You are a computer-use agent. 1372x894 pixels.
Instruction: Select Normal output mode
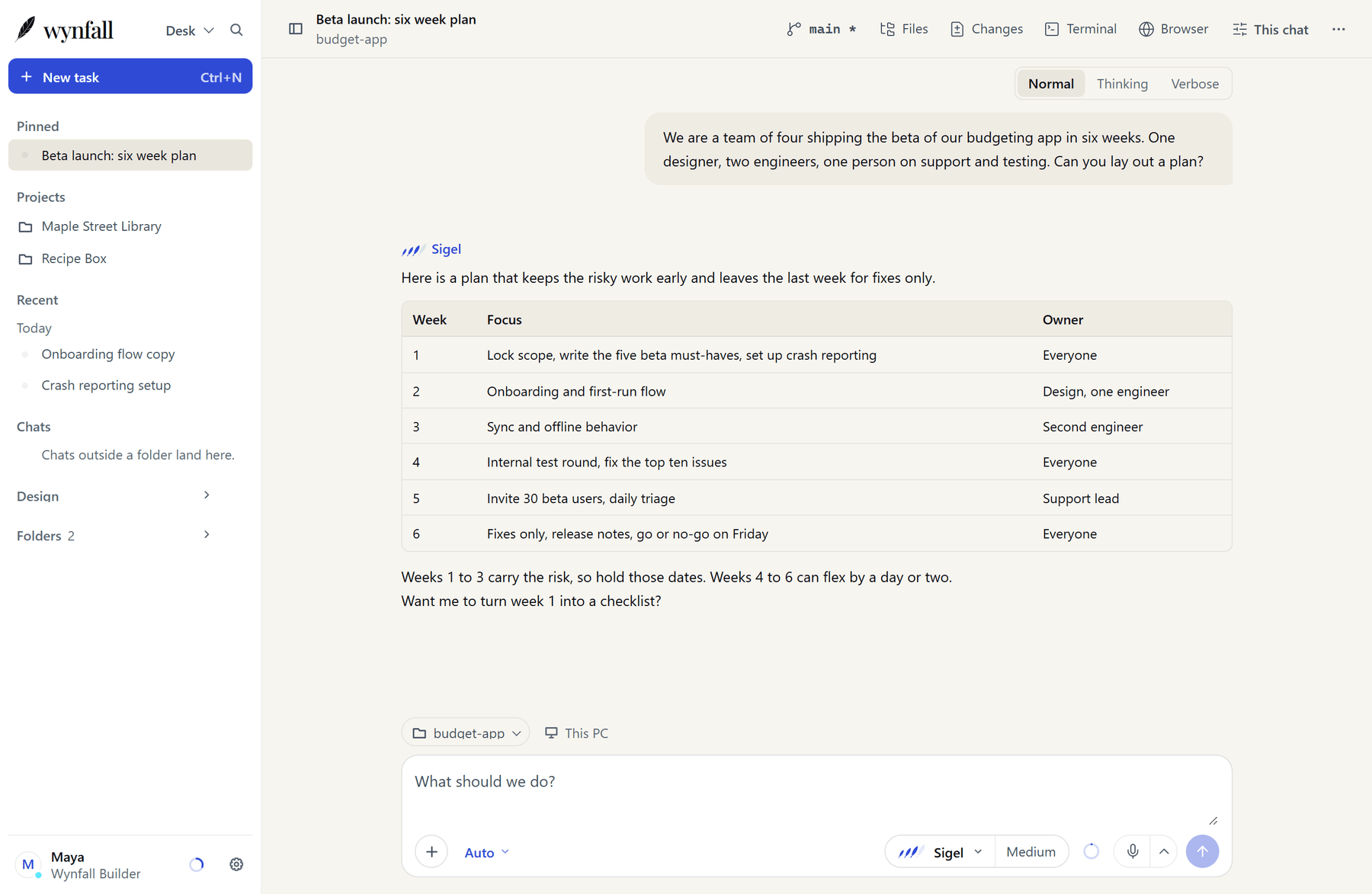(x=1050, y=84)
